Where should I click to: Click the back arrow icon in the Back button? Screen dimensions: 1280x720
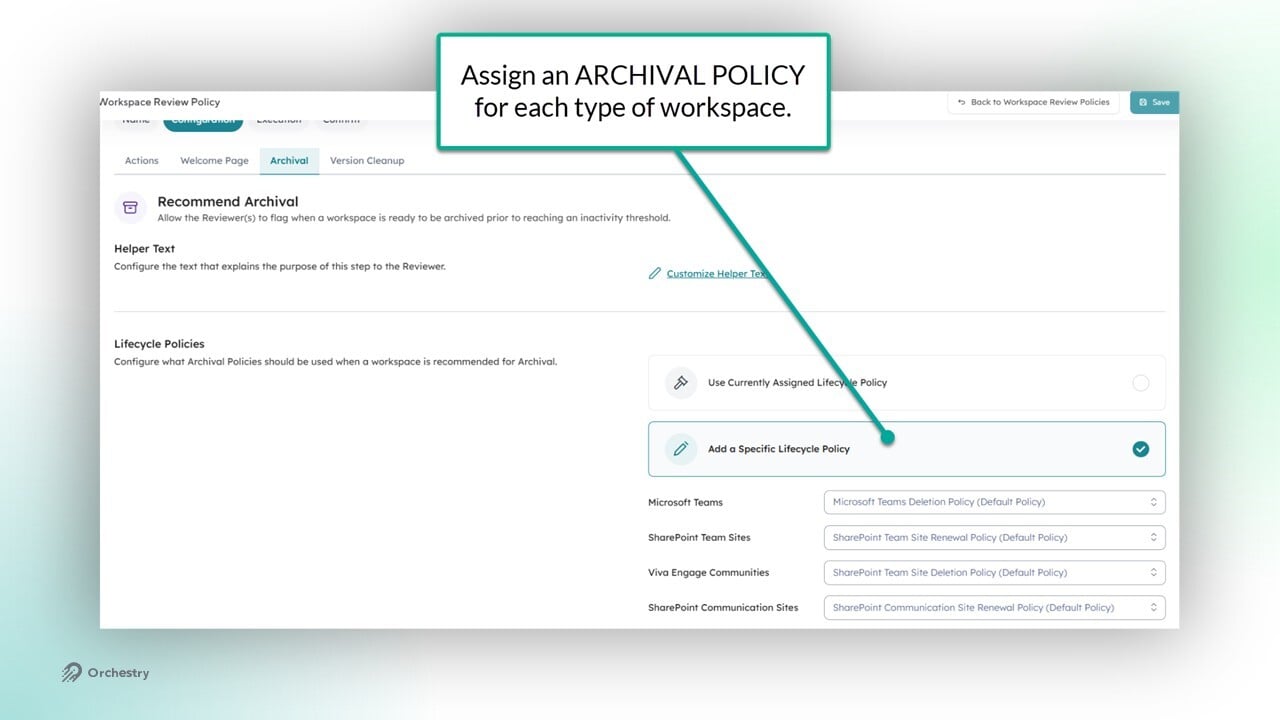[962, 102]
